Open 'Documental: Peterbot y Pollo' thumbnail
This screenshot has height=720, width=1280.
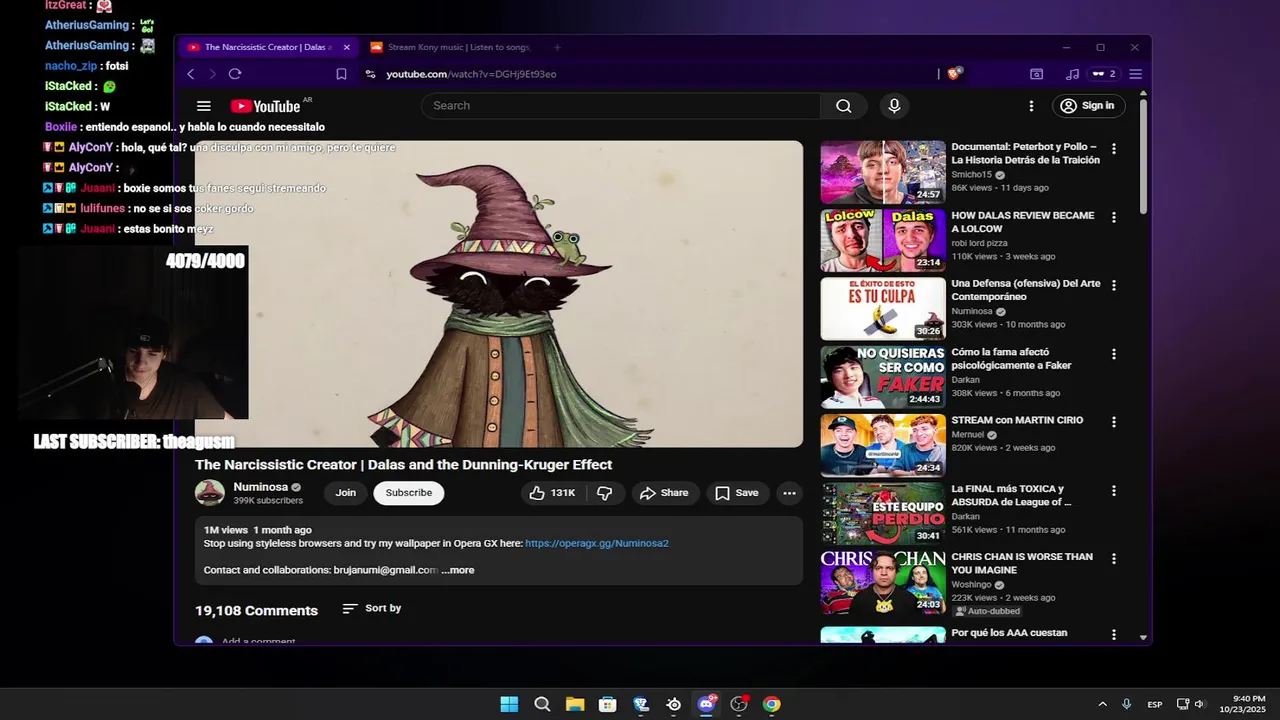point(883,172)
